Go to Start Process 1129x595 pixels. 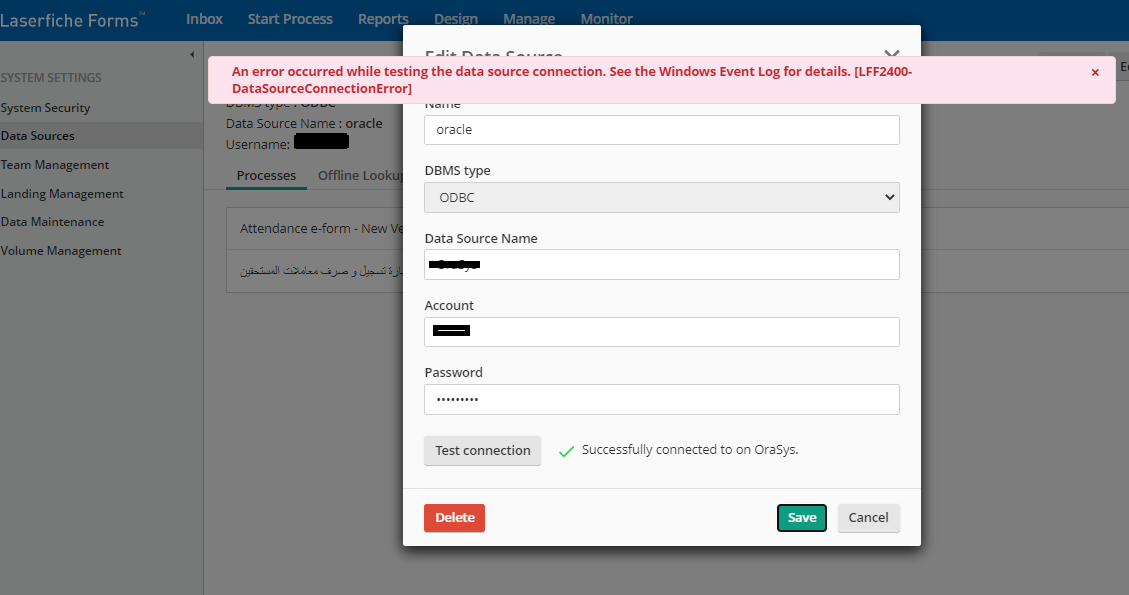(x=290, y=19)
